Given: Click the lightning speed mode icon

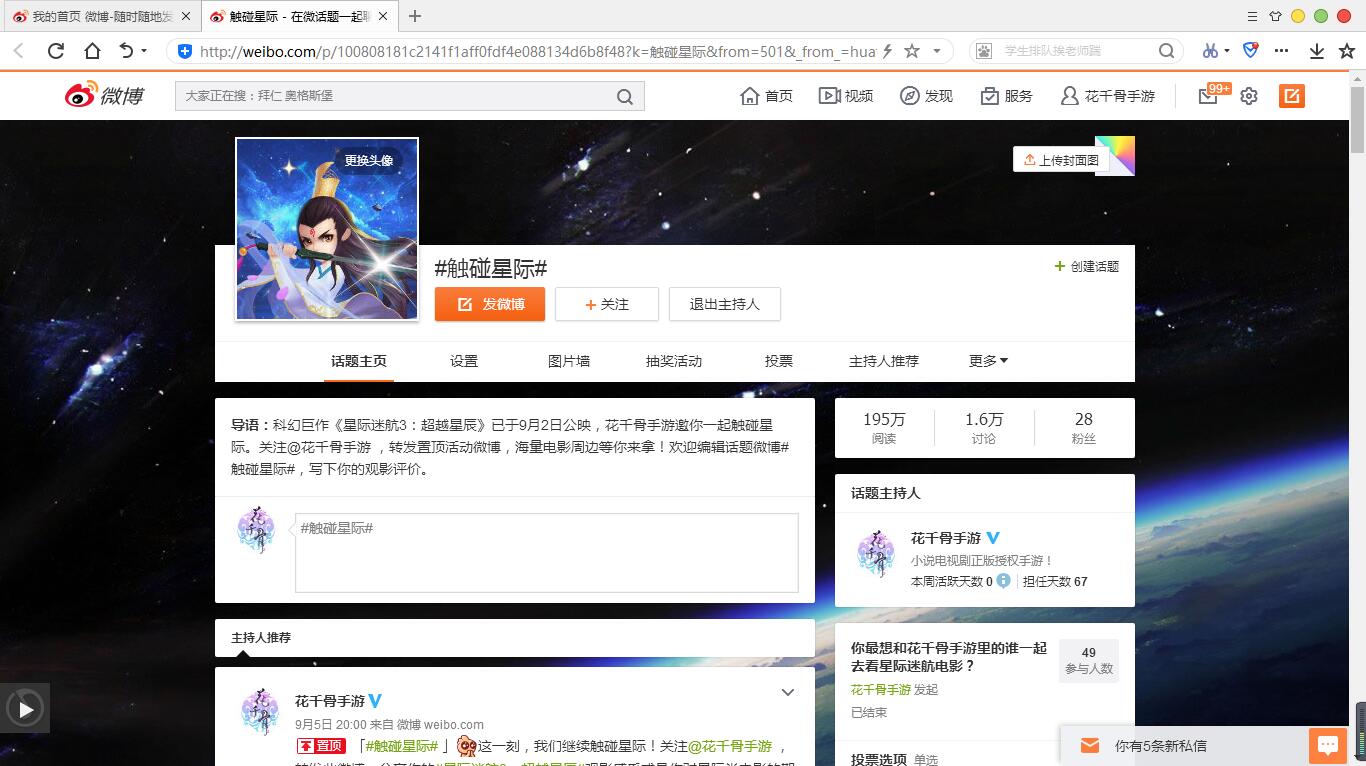Looking at the screenshot, I should [x=887, y=51].
